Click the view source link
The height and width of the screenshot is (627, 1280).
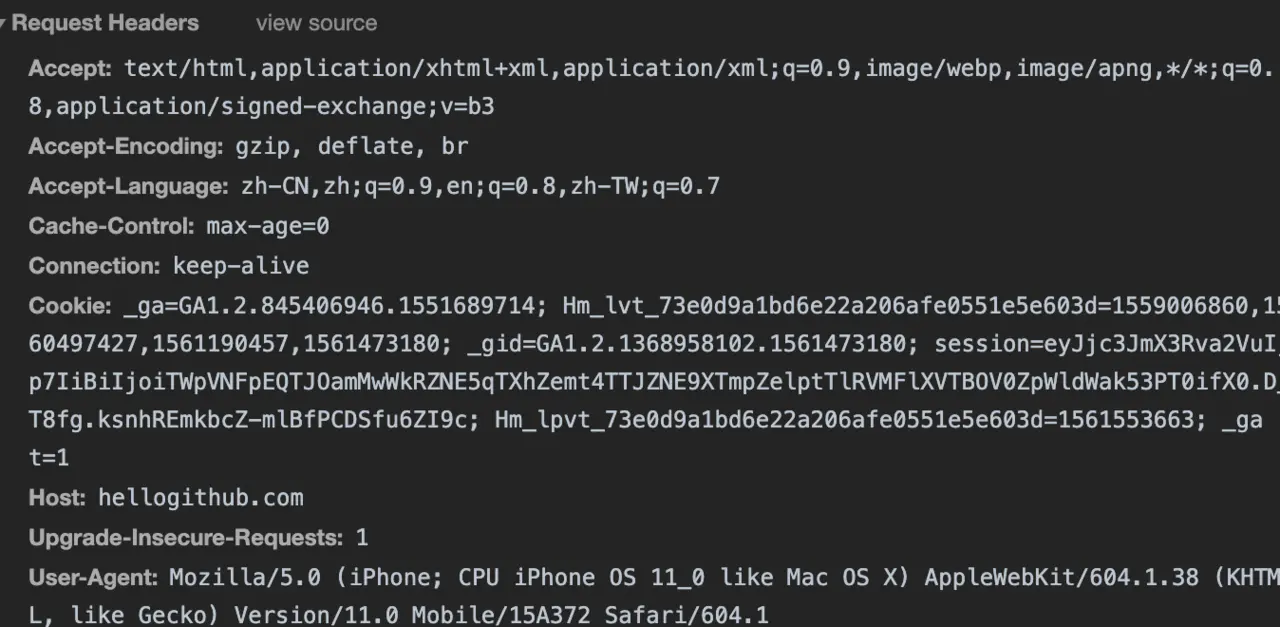click(316, 23)
